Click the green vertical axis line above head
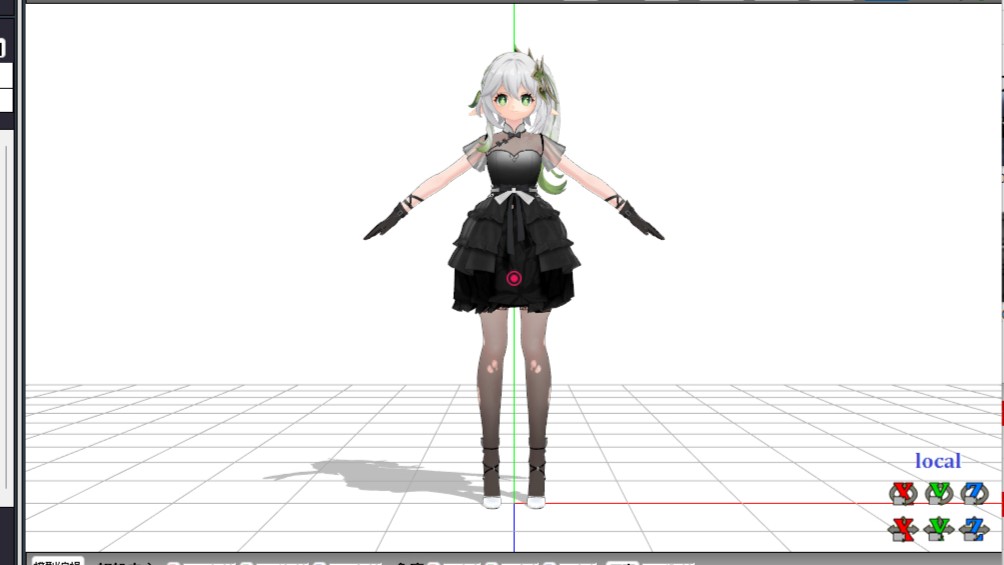 click(514, 25)
